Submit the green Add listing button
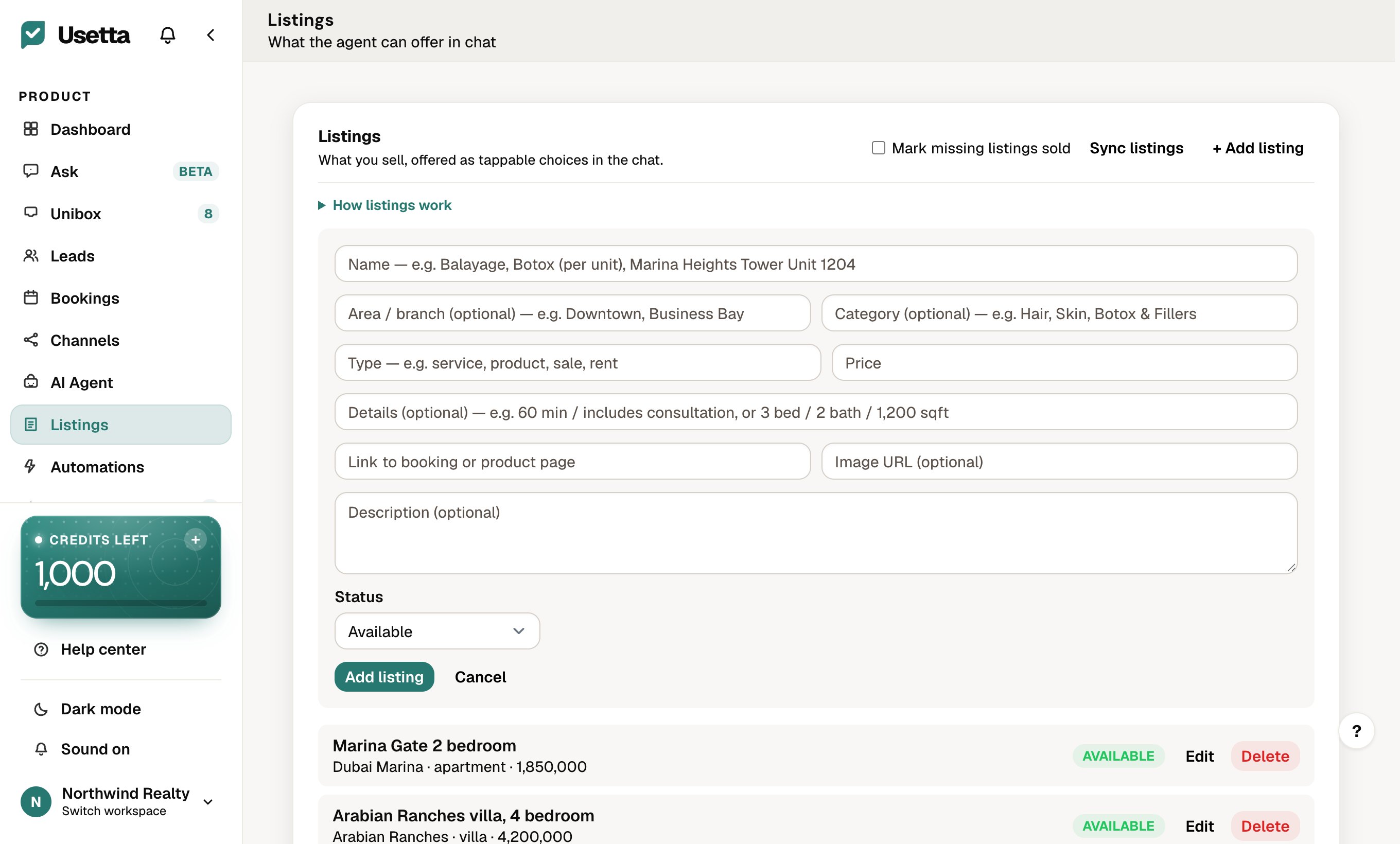Image resolution: width=1400 pixels, height=844 pixels. pos(384,676)
